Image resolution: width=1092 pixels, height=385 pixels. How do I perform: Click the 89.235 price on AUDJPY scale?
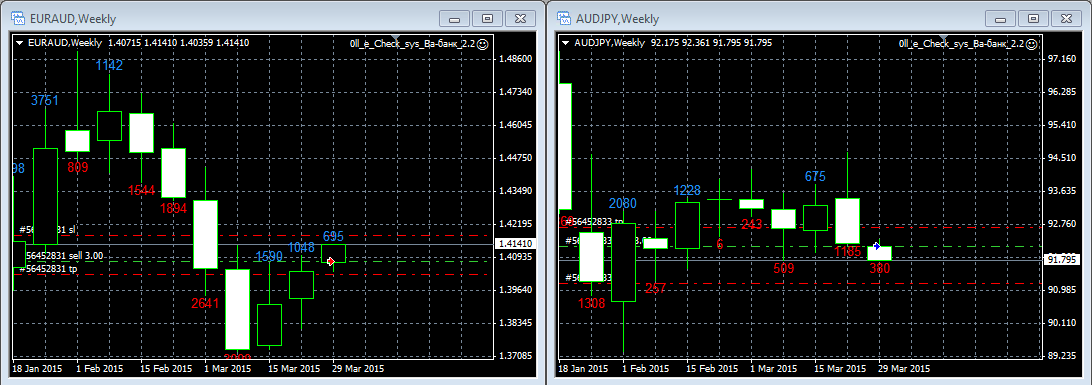tap(1062, 356)
